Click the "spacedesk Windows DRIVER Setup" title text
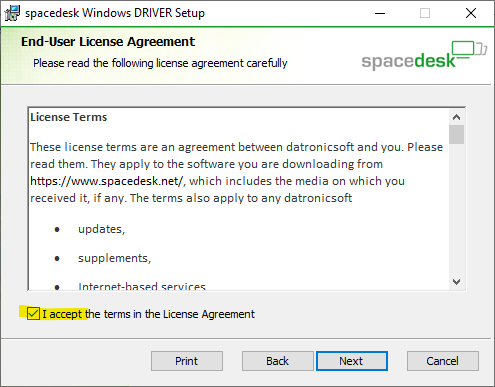 pos(115,13)
